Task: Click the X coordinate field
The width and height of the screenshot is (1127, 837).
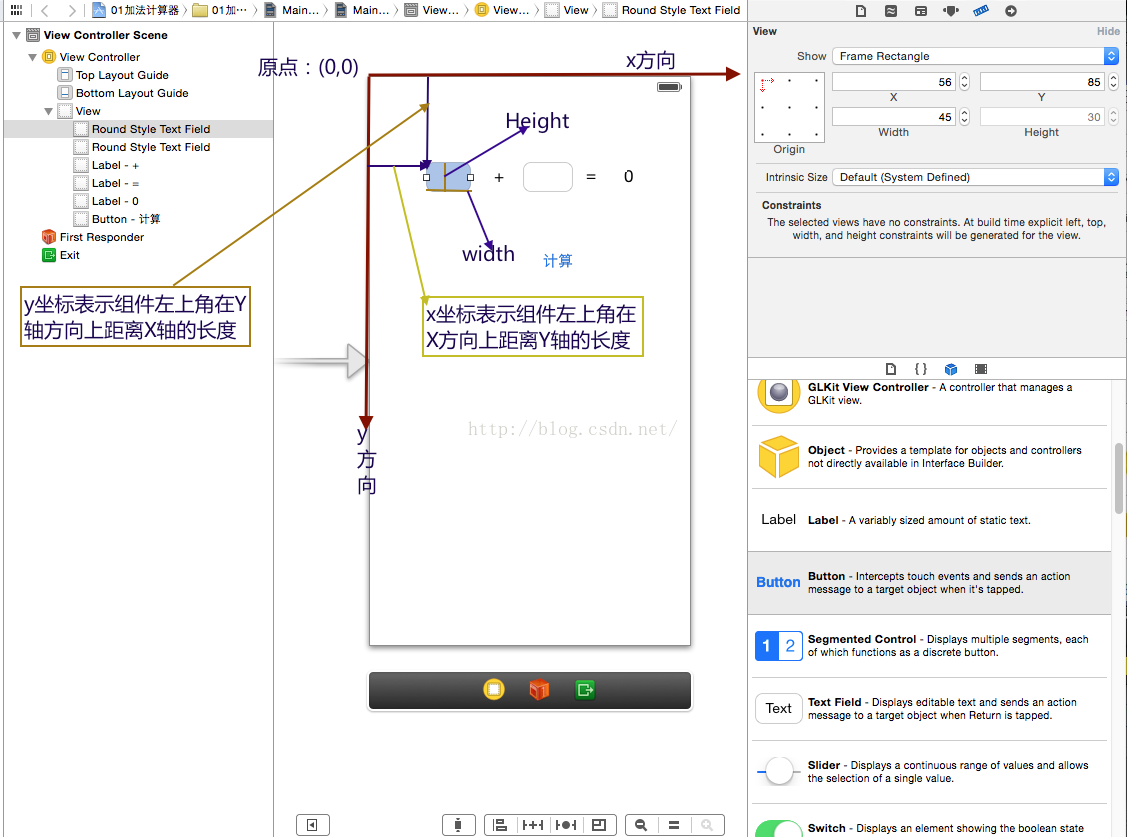Action: [894, 82]
